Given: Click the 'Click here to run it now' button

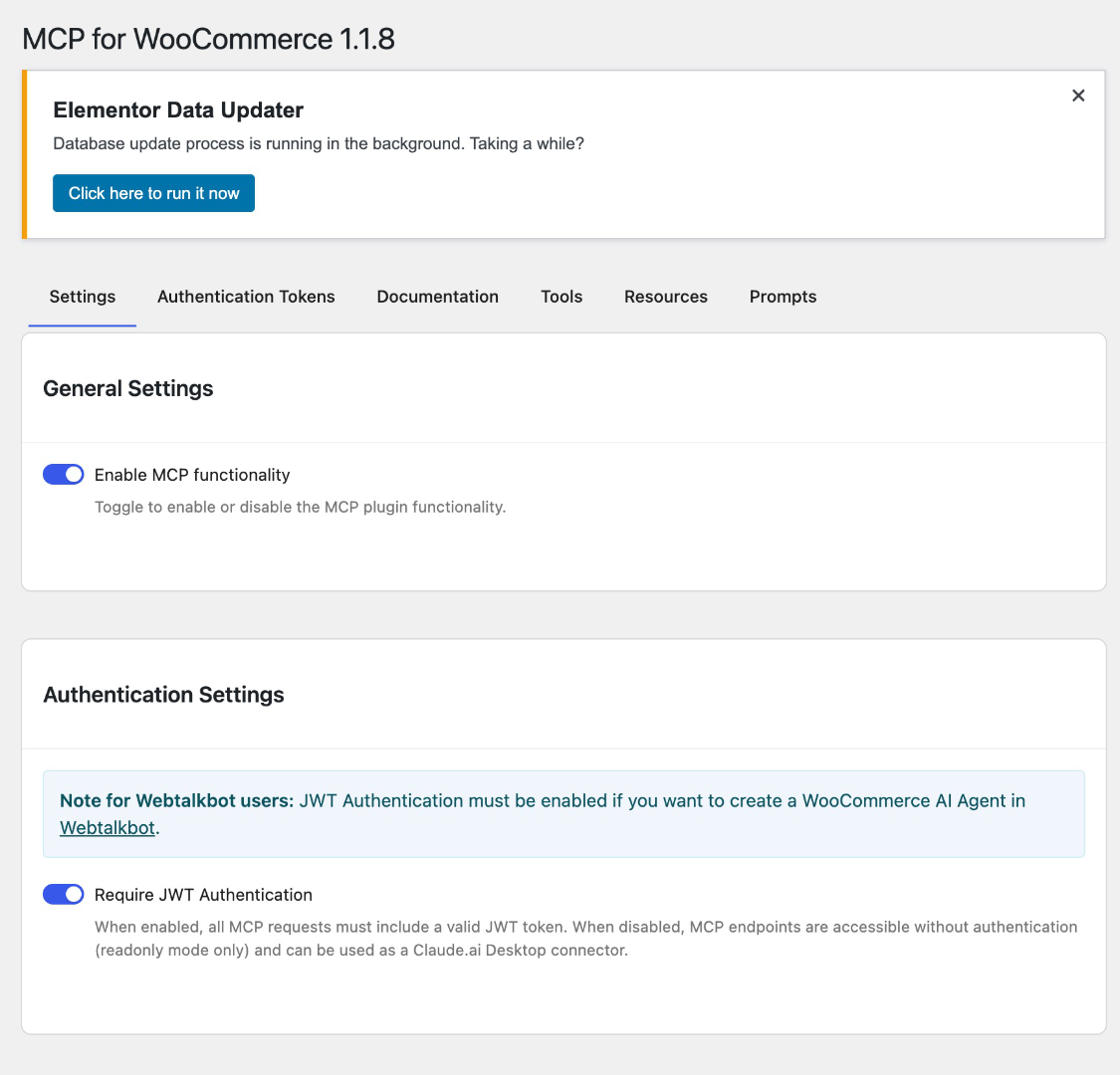Looking at the screenshot, I should [153, 193].
